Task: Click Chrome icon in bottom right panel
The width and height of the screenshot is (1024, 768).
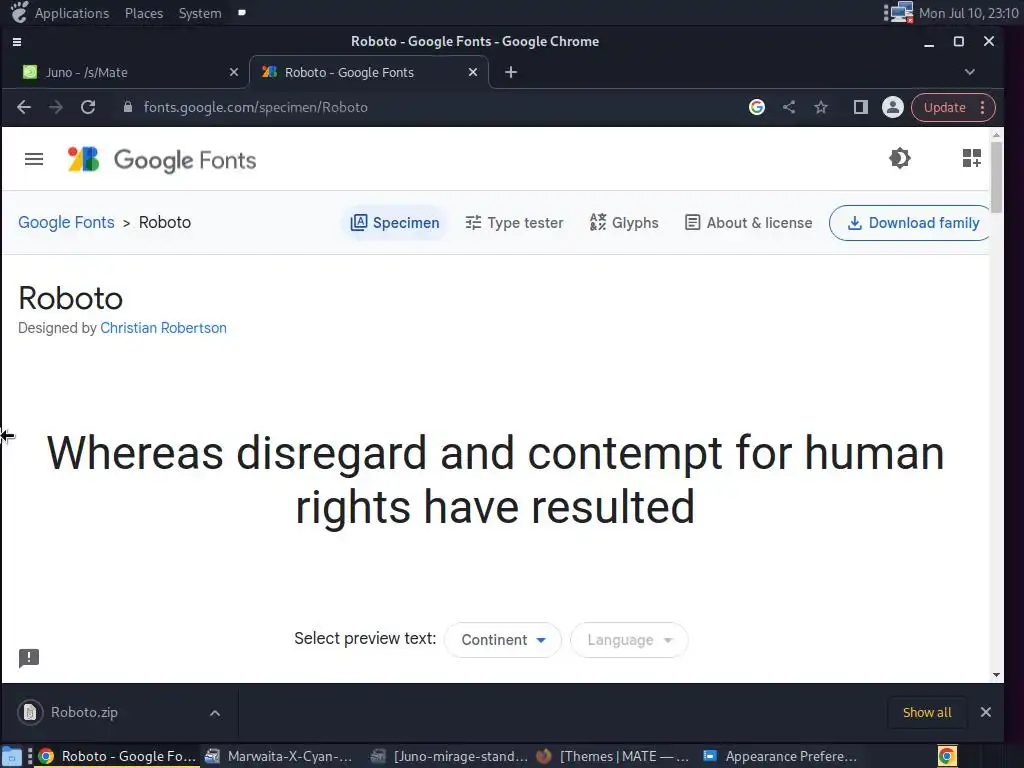Action: pyautogui.click(x=947, y=756)
